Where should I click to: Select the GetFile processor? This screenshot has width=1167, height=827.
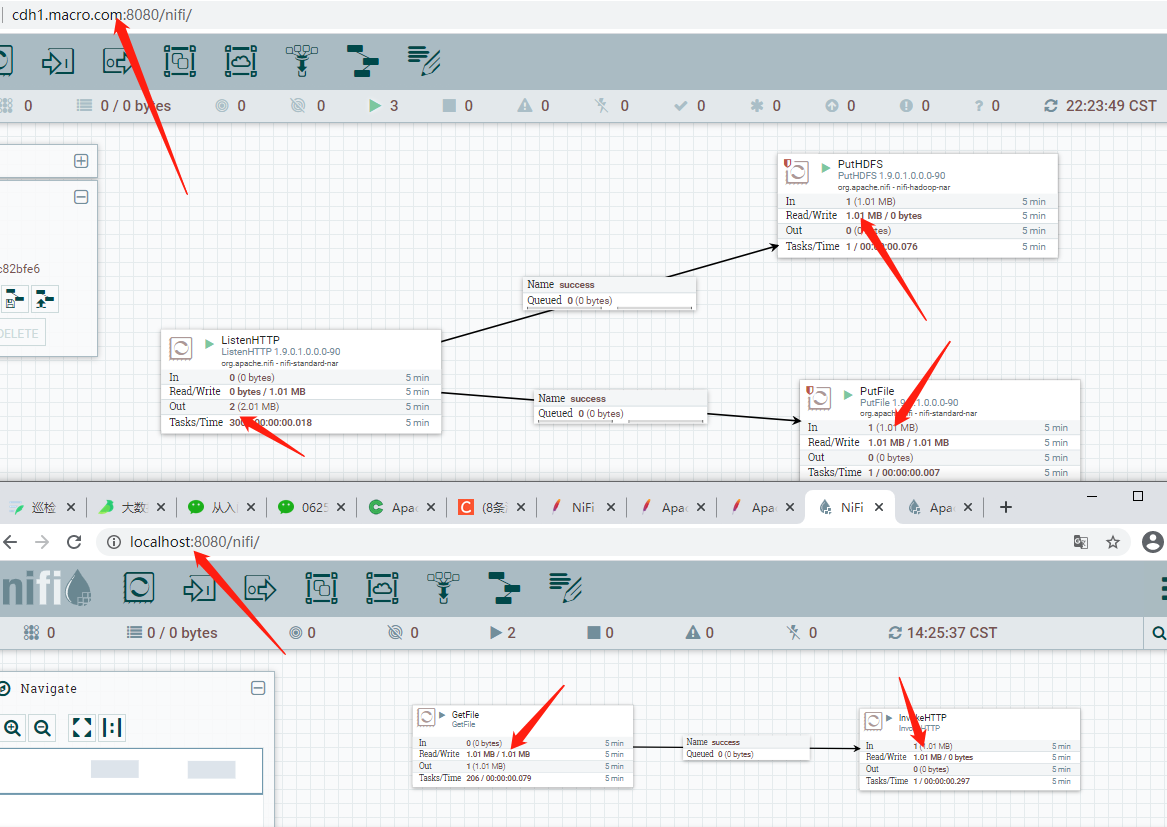pyautogui.click(x=522, y=747)
